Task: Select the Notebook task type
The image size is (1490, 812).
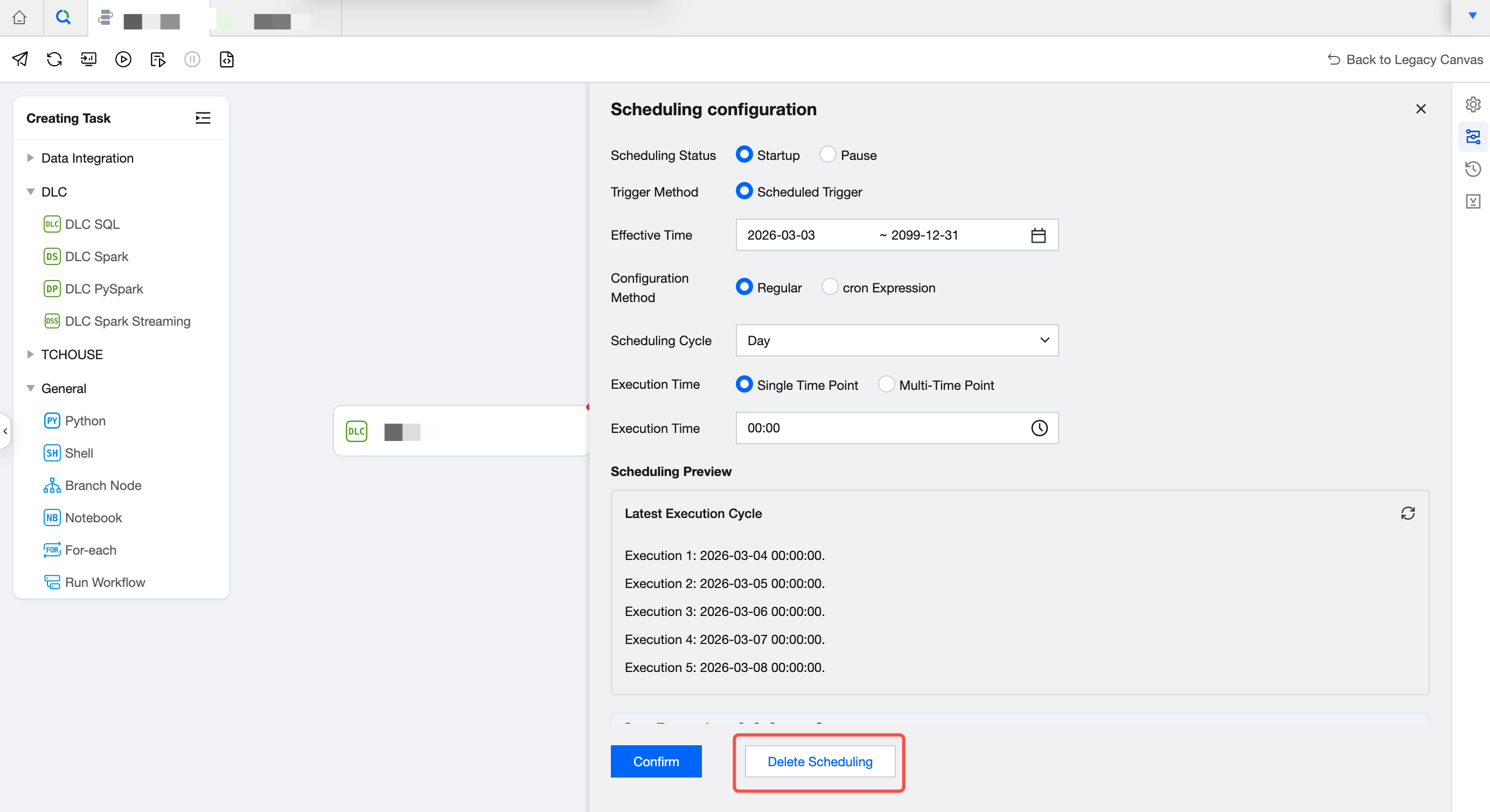Action: [x=93, y=517]
